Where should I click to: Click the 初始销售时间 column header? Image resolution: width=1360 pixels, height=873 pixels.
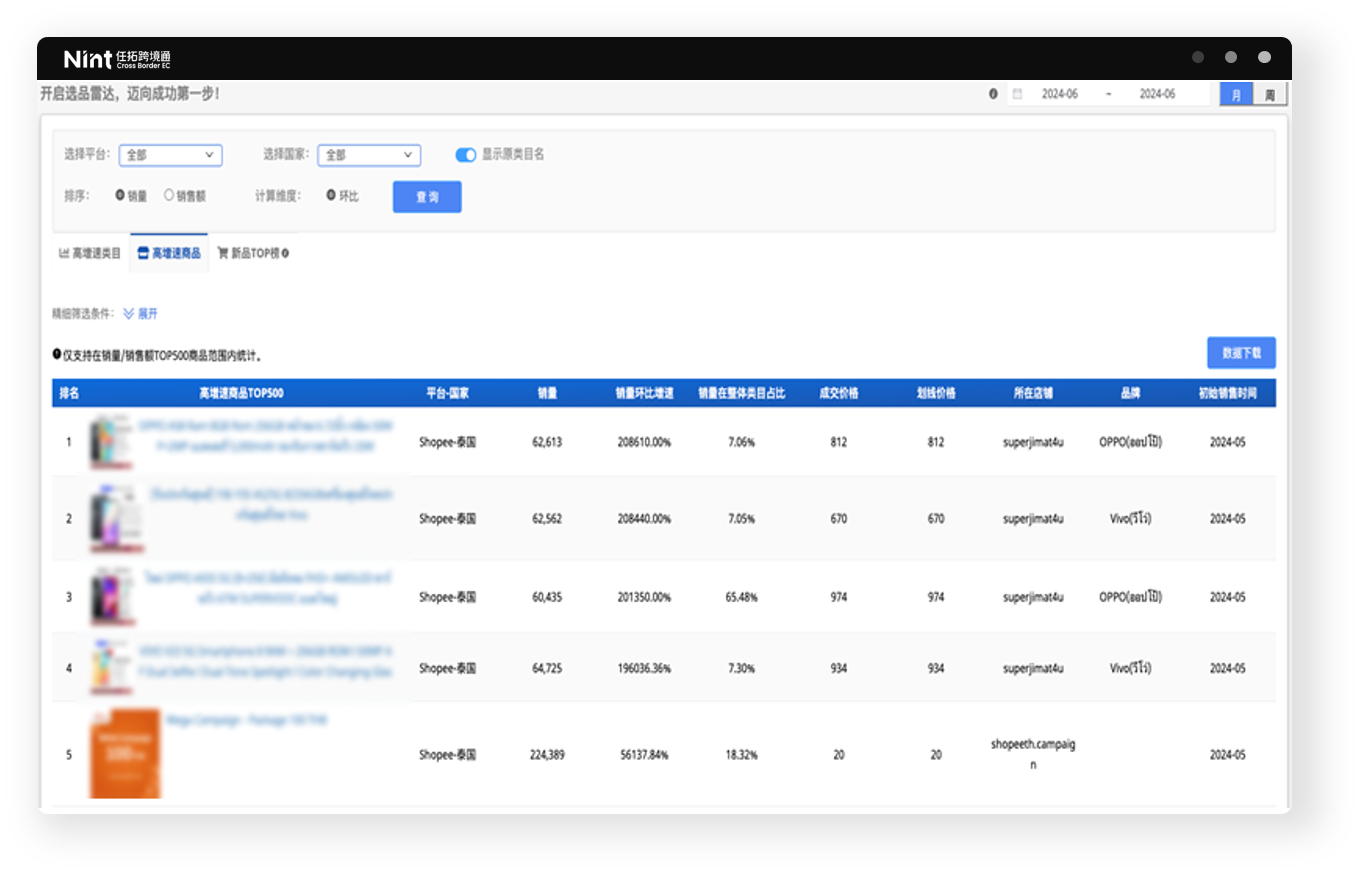coord(1227,393)
